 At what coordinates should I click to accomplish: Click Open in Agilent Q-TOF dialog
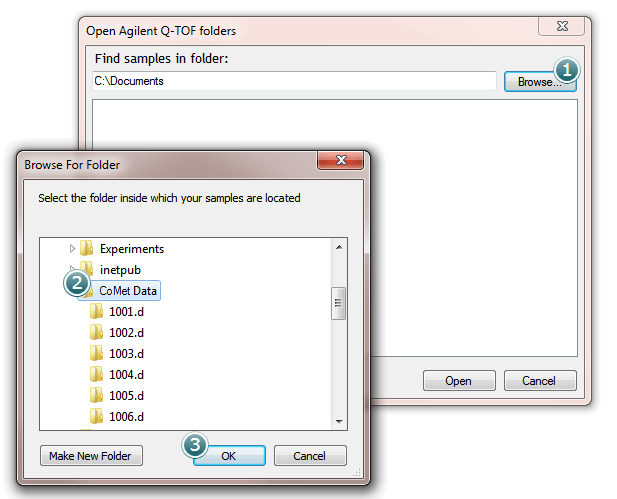(x=459, y=380)
